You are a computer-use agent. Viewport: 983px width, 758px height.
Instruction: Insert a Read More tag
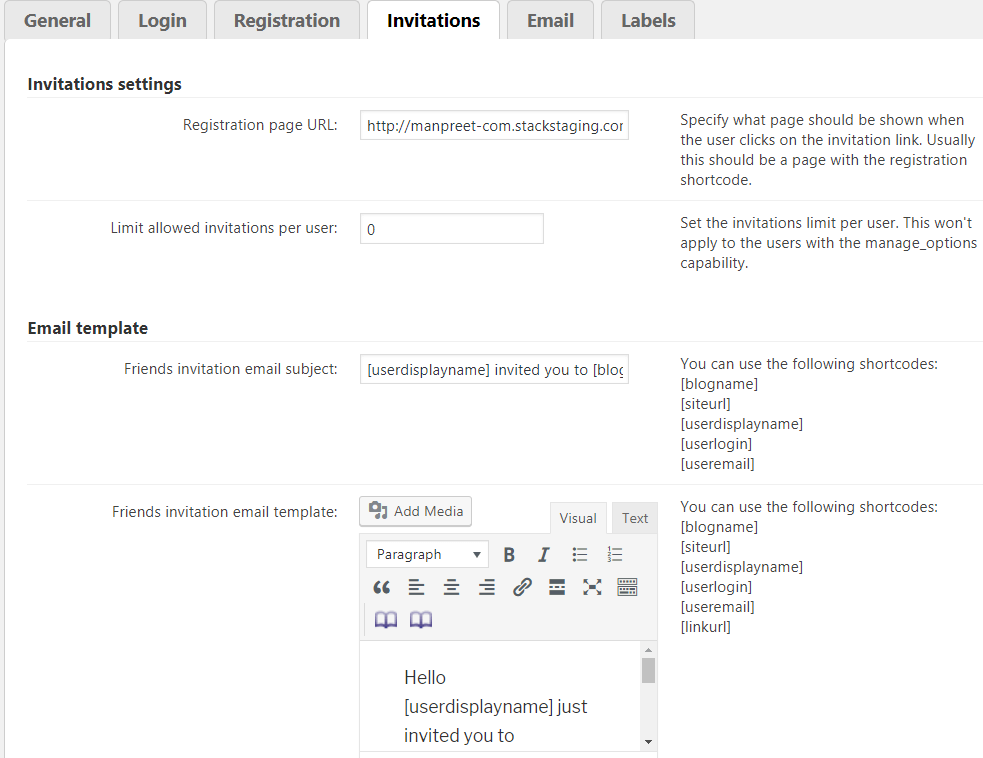557,587
